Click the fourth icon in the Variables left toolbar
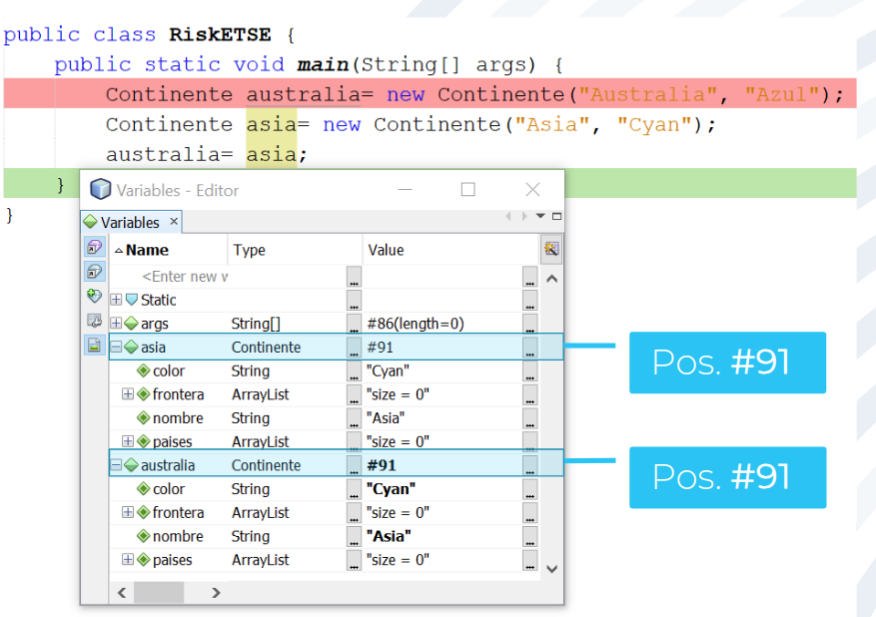Viewport: 876px width, 617px height. (x=94, y=320)
